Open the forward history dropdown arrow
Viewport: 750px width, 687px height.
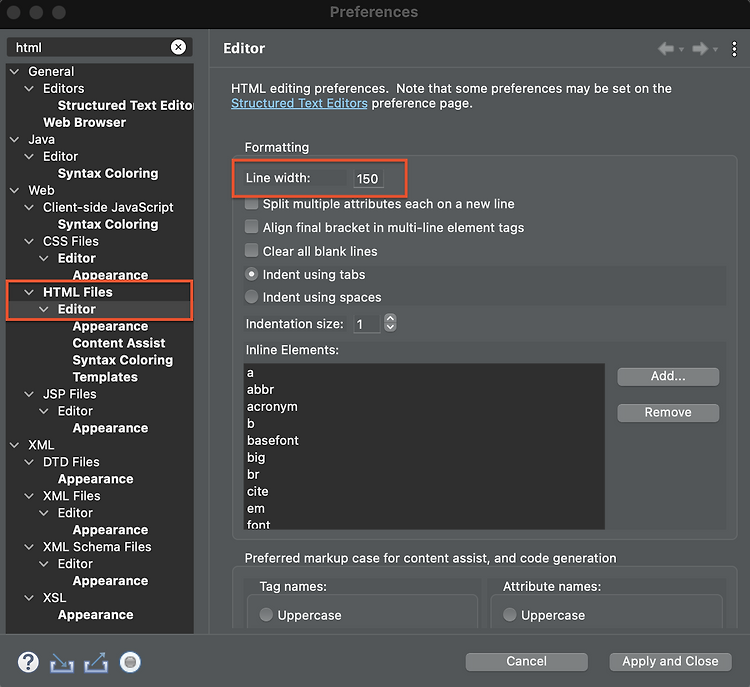715,49
